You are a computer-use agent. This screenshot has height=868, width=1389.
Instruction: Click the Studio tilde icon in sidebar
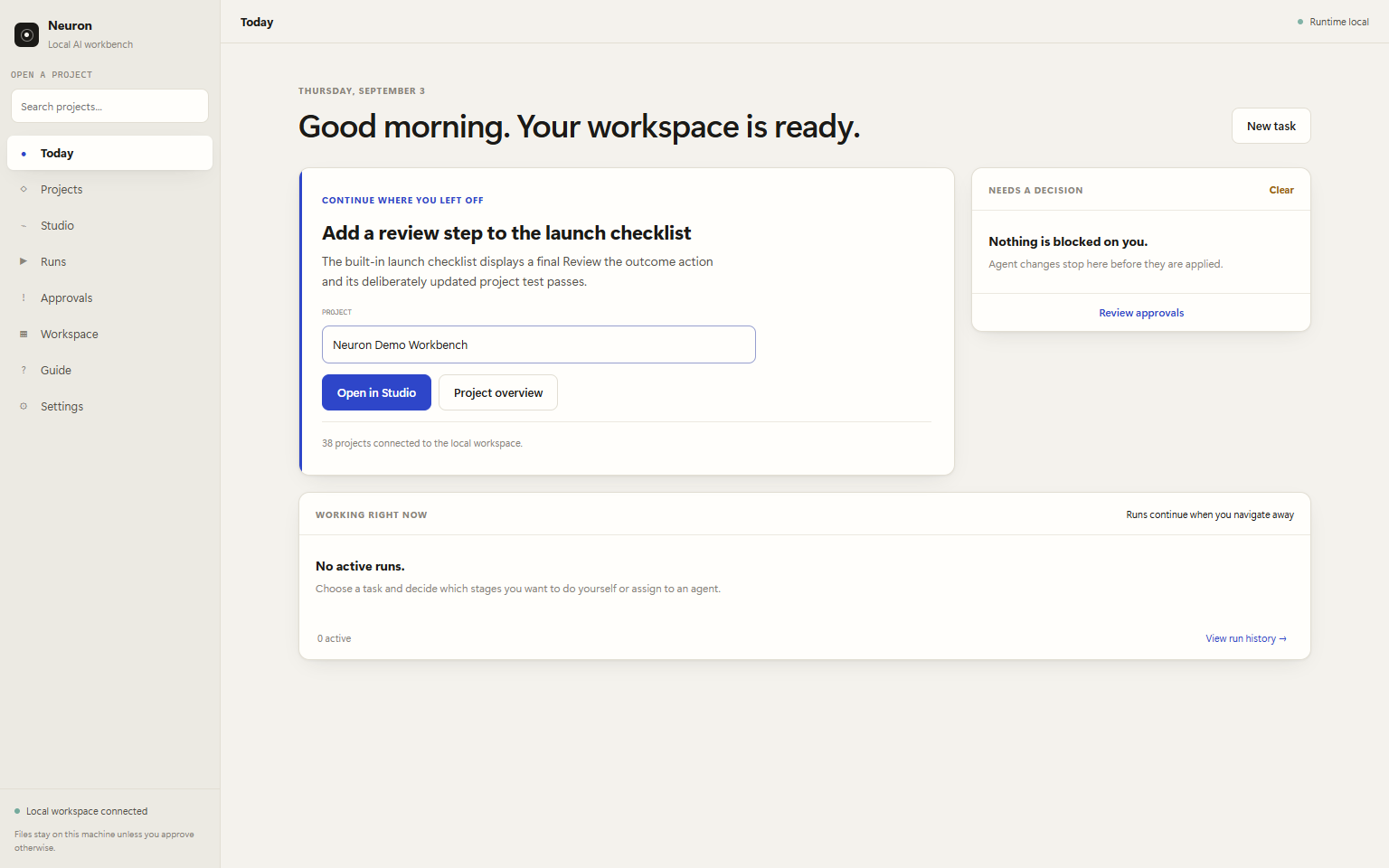24,225
